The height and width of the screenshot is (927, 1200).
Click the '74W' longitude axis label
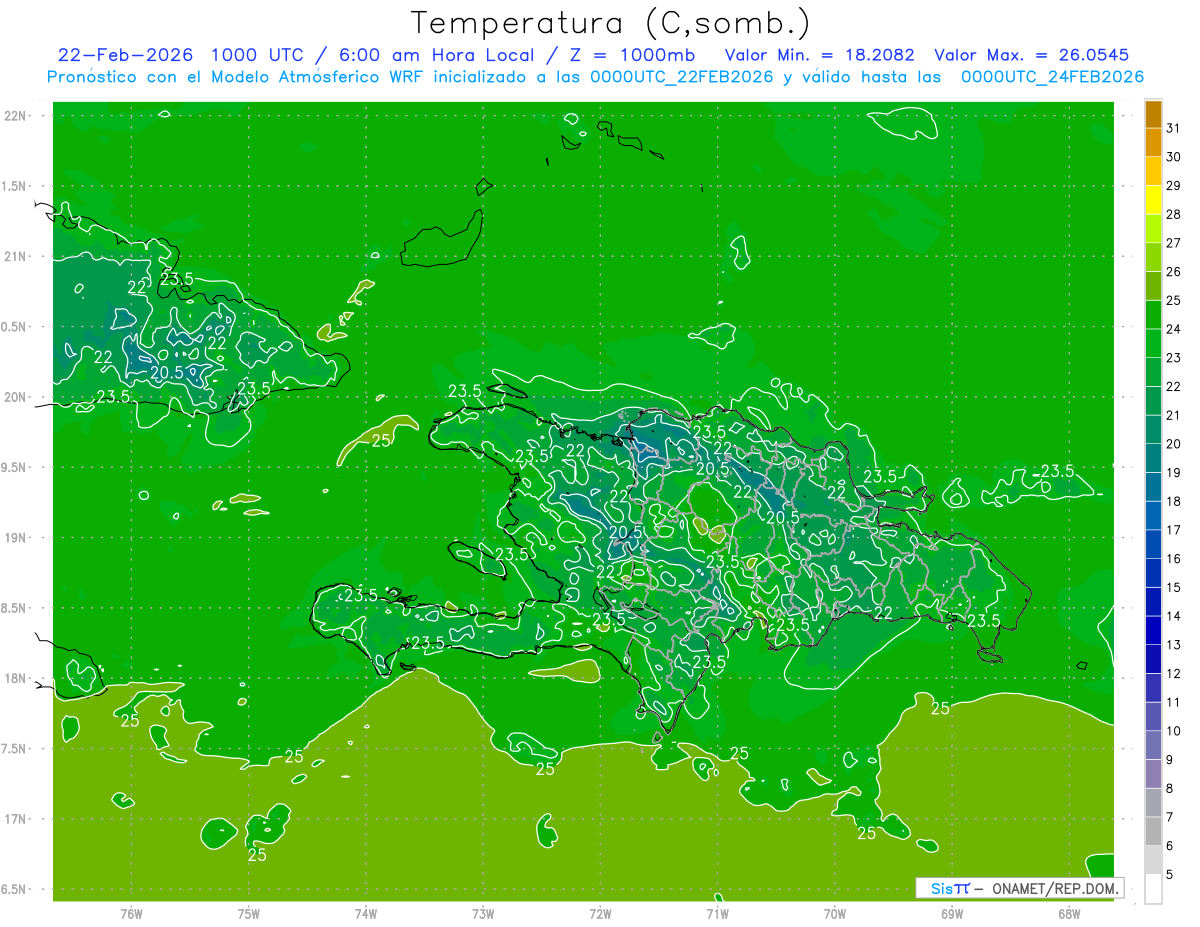click(x=366, y=914)
